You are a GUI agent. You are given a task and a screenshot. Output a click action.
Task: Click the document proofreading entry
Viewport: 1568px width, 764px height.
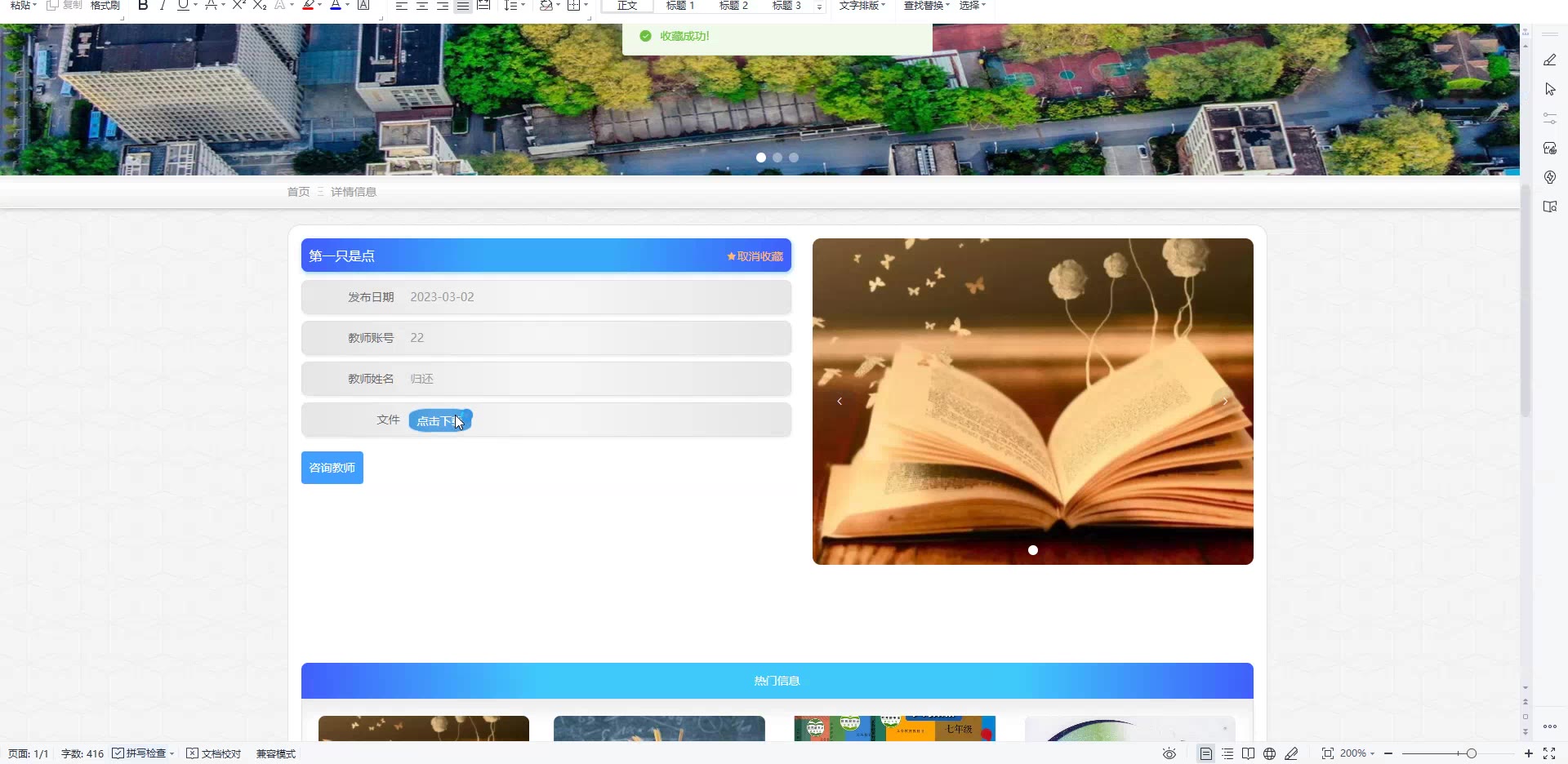point(213,753)
